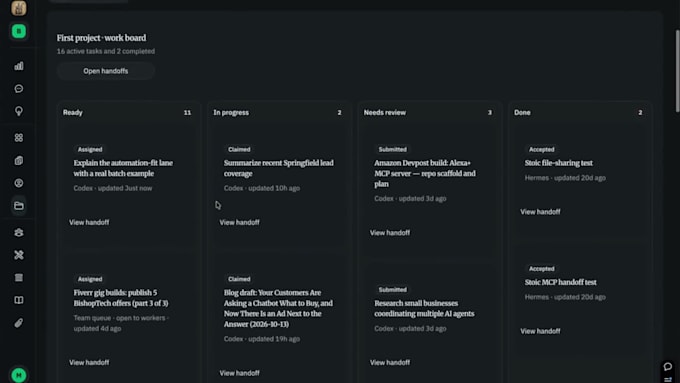The height and width of the screenshot is (383, 680).
Task: Click the Ready column count 11
Action: 187,112
